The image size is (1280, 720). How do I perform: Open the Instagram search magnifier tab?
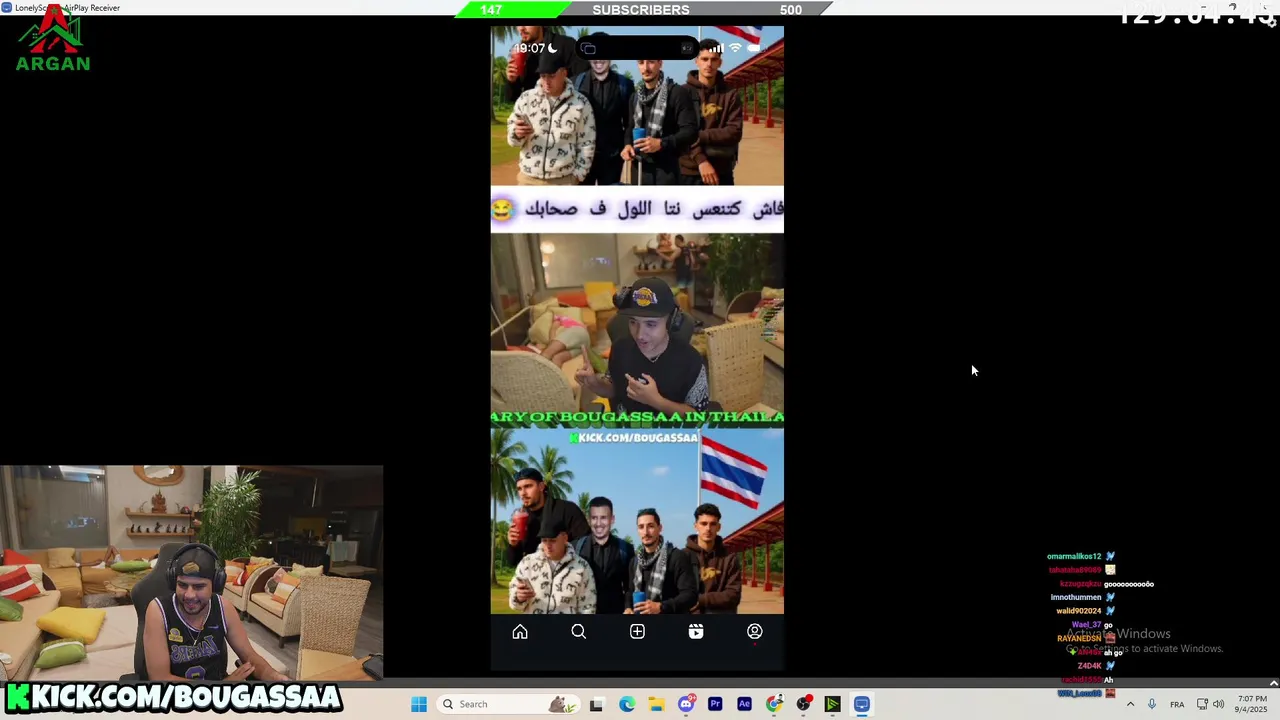tap(578, 632)
